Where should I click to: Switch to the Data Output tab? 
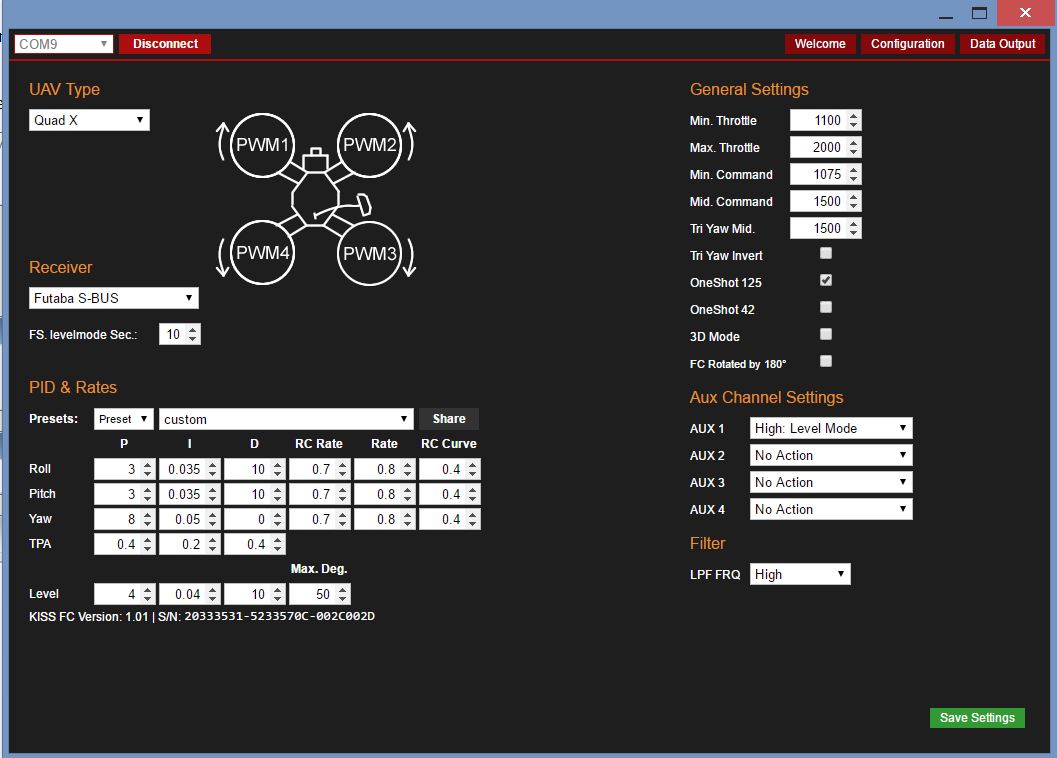pos(1002,44)
